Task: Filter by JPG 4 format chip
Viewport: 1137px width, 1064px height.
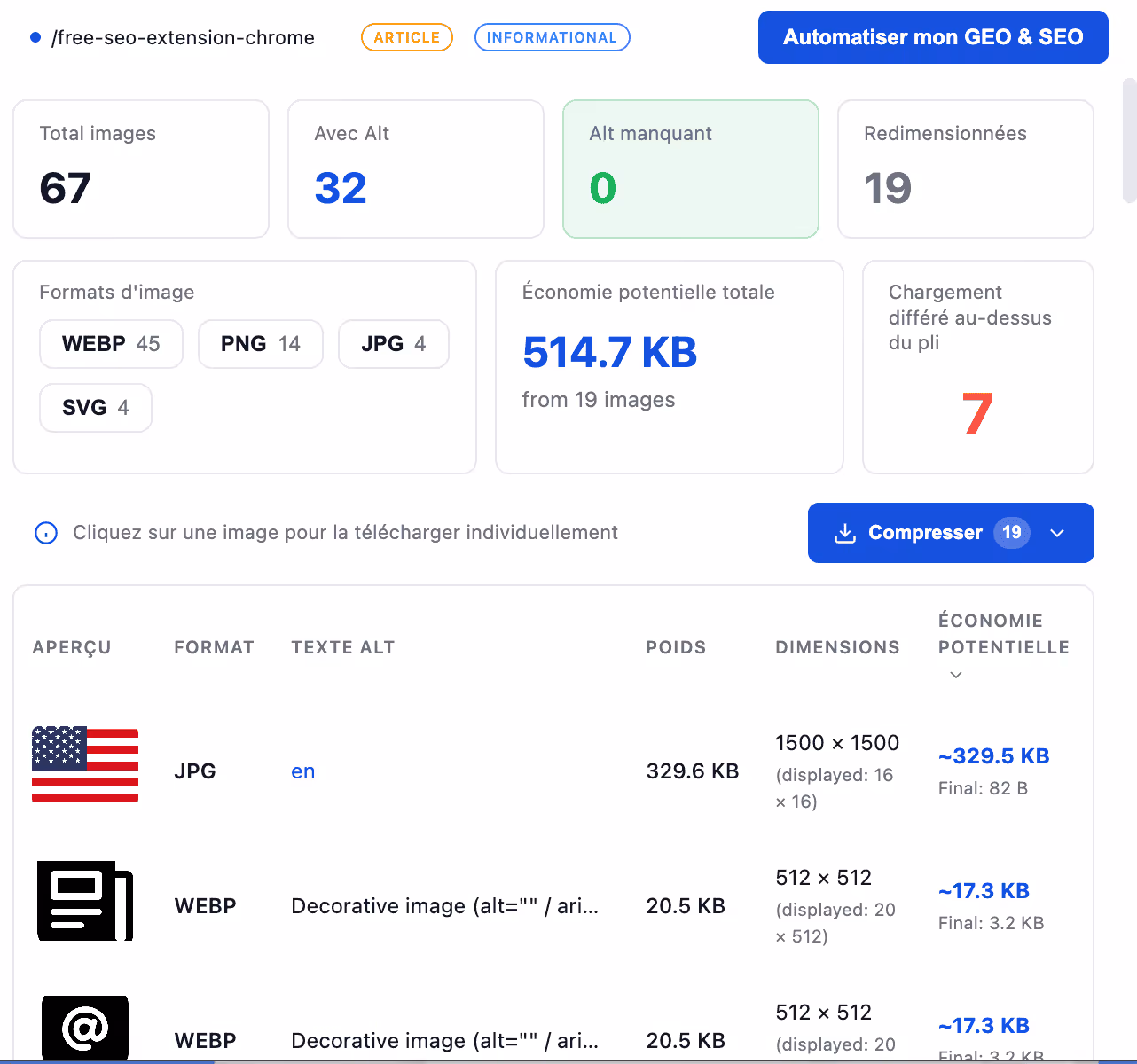Action: coord(394,344)
